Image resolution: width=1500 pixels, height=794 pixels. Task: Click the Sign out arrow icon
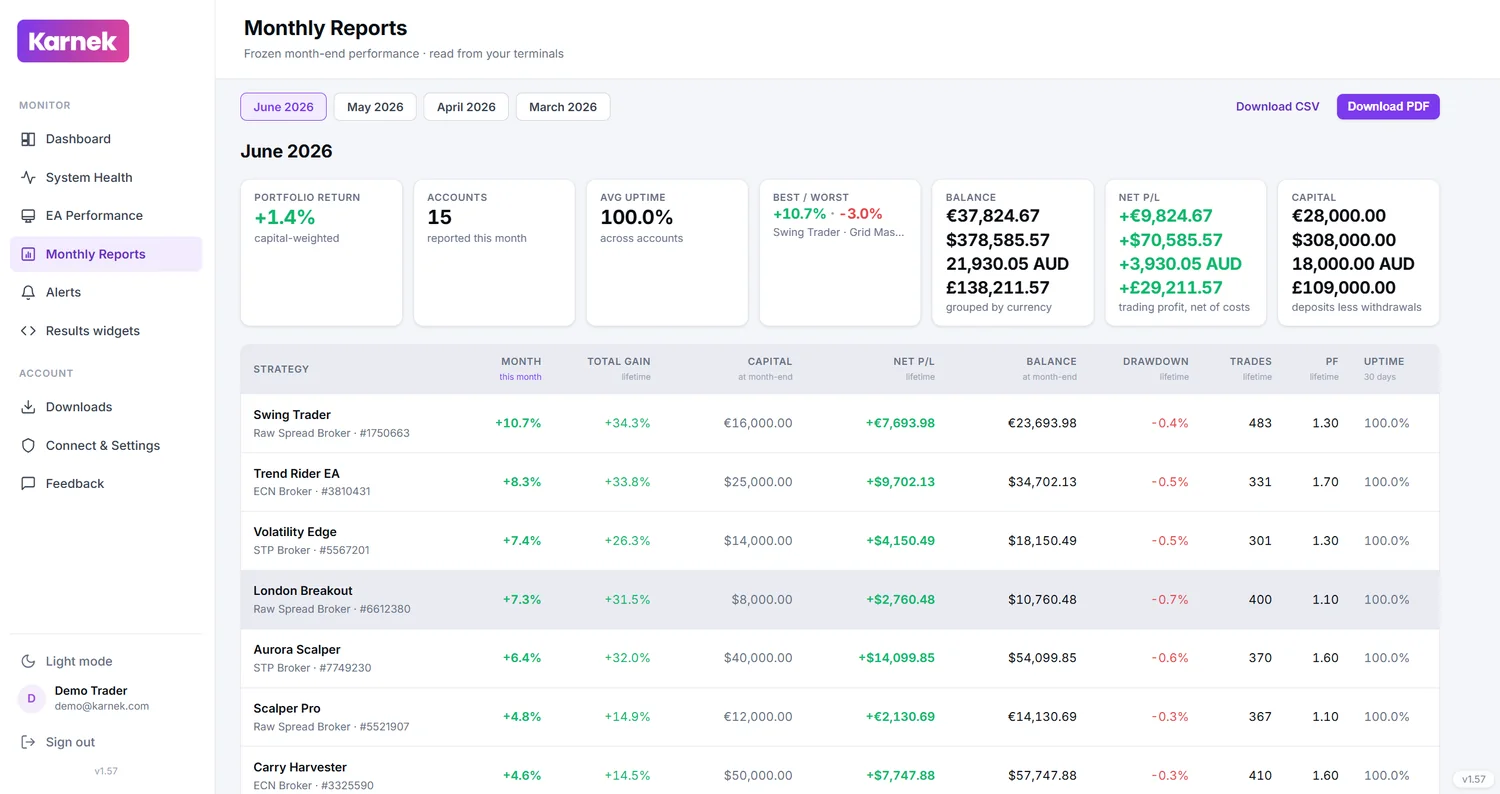coord(28,742)
